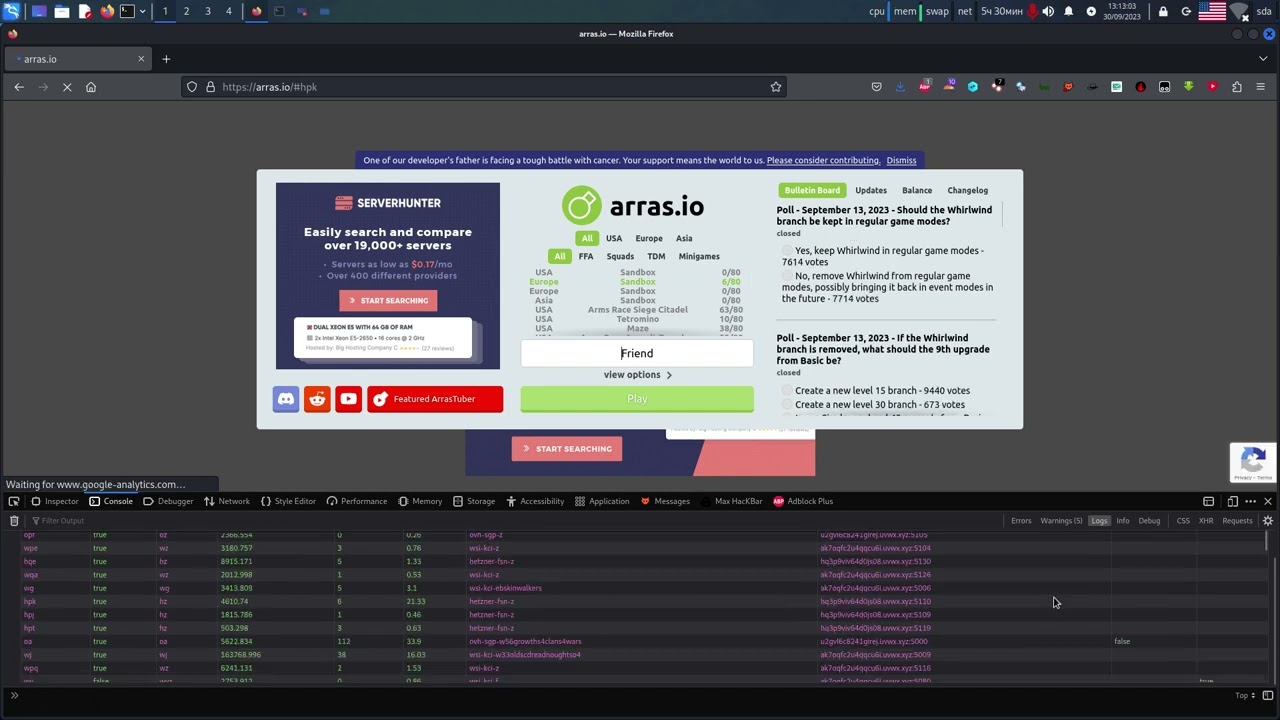Open the notifications bell in tray
1280x720 pixels.
[1069, 12]
